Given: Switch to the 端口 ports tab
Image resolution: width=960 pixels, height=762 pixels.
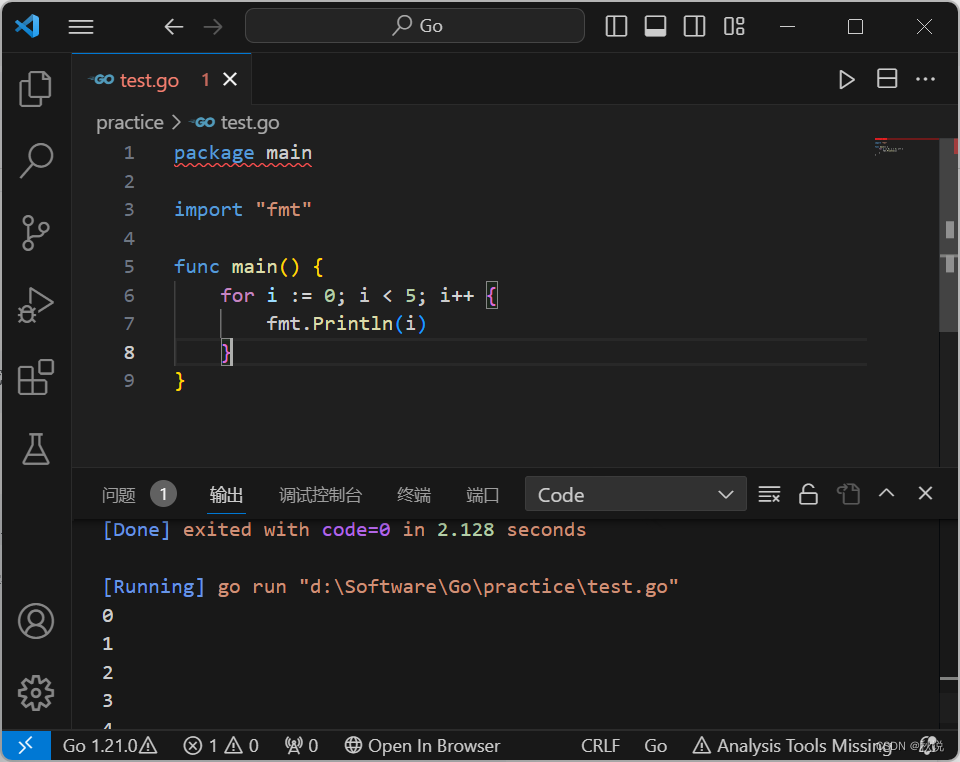Looking at the screenshot, I should pyautogui.click(x=482, y=495).
